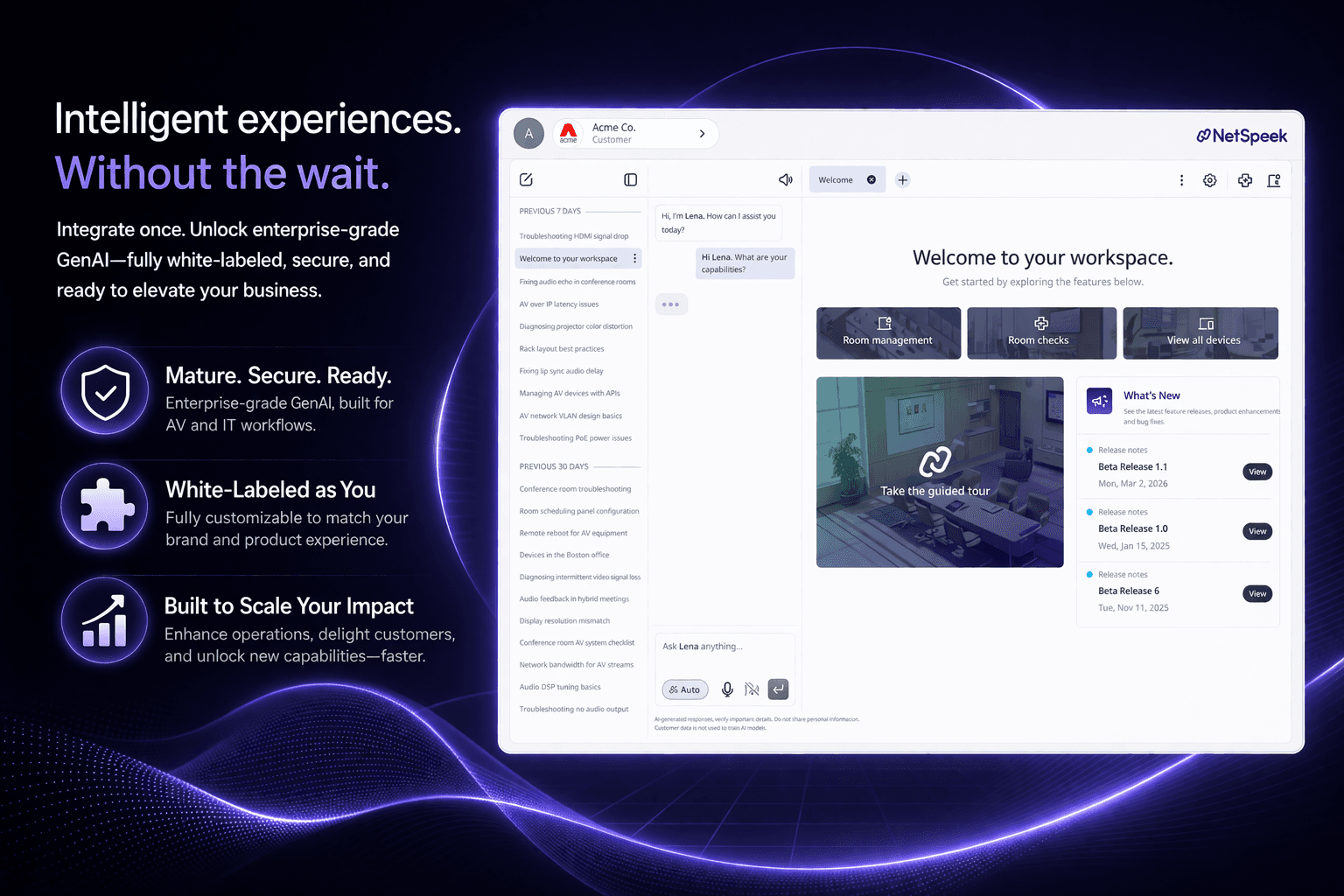The width and height of the screenshot is (1344, 896).
Task: Open Remote reboot for AV equipment chat
Action: (x=573, y=533)
